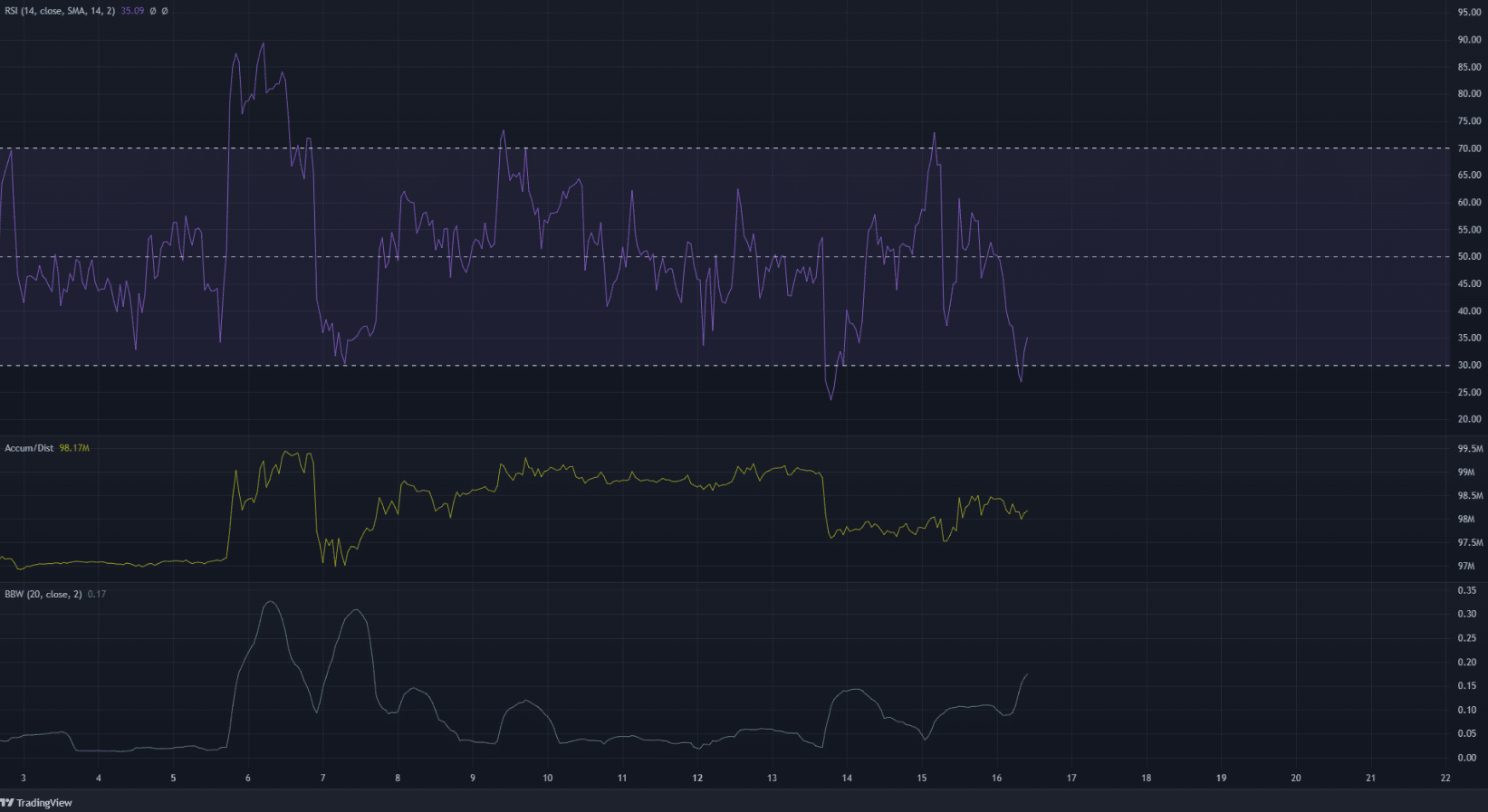Click 0.00 on the BBW scale
The width and height of the screenshot is (1488, 812).
1467,759
